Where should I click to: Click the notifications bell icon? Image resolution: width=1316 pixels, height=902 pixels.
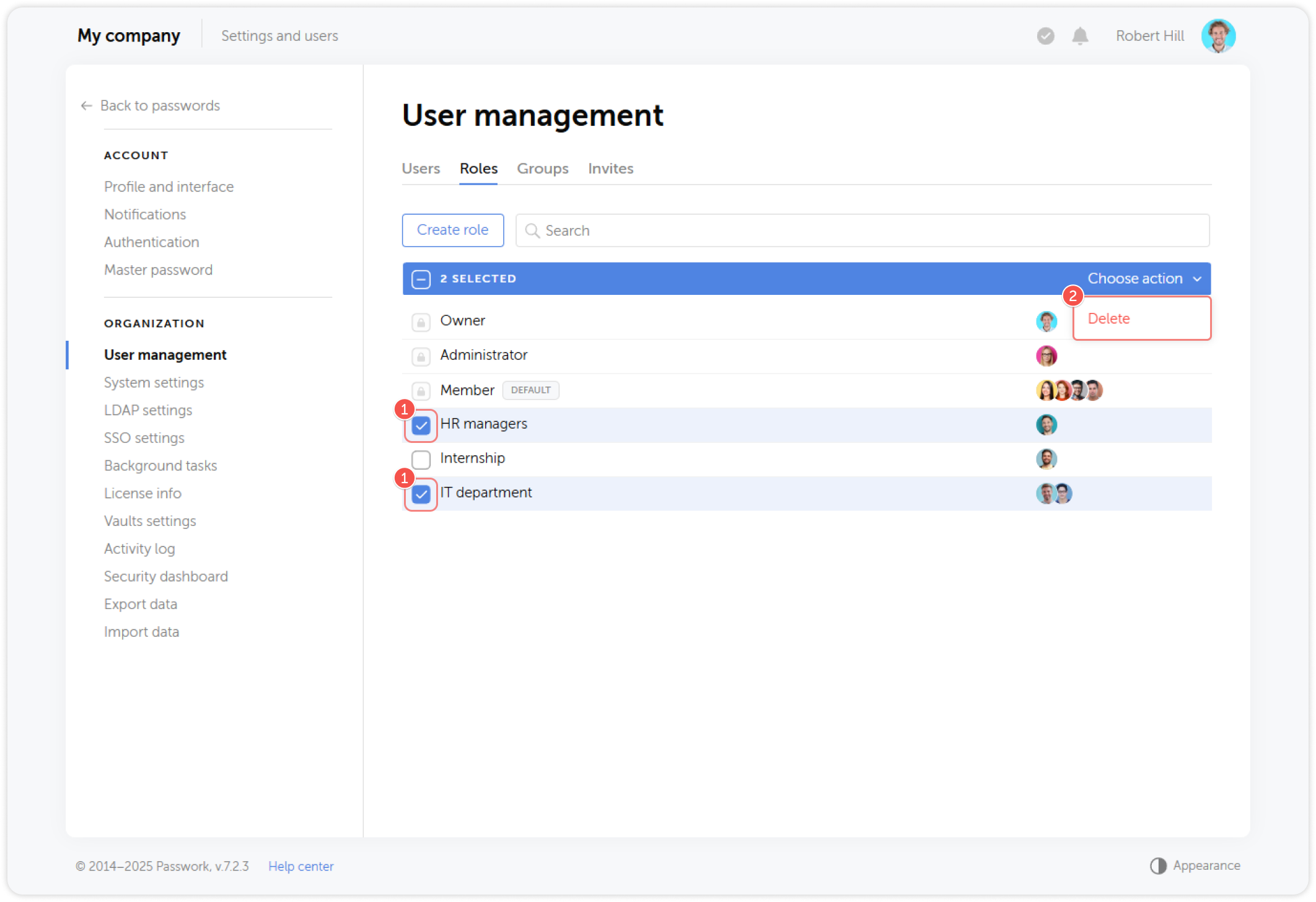click(1080, 36)
